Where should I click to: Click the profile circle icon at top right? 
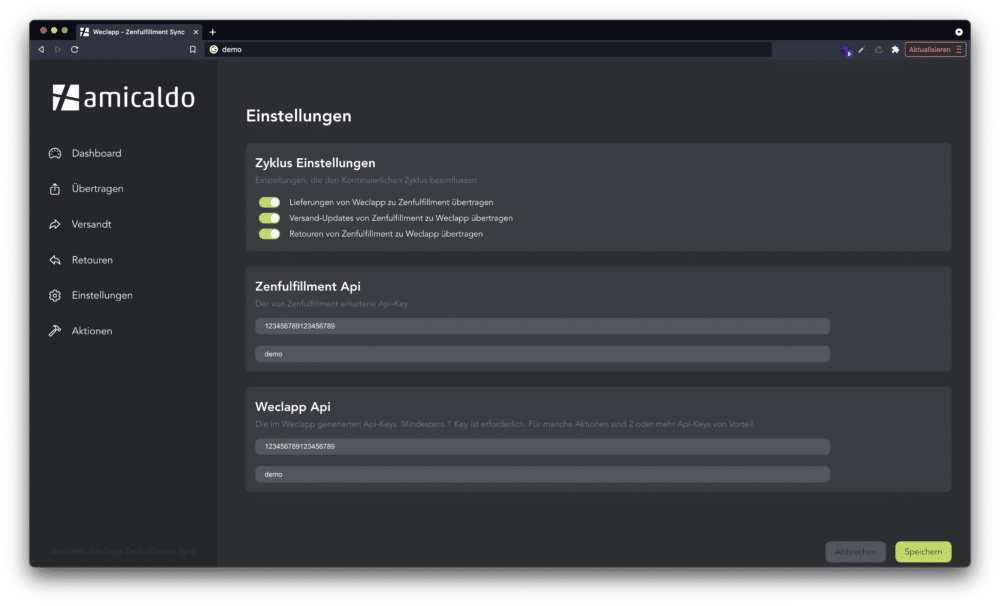[x=959, y=32]
